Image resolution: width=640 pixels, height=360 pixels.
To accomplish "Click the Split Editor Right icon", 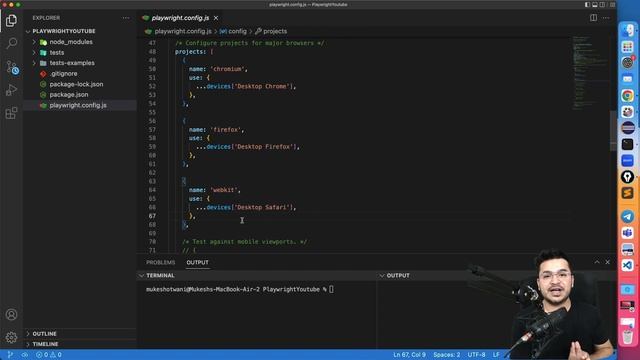I will click(x=593, y=18).
